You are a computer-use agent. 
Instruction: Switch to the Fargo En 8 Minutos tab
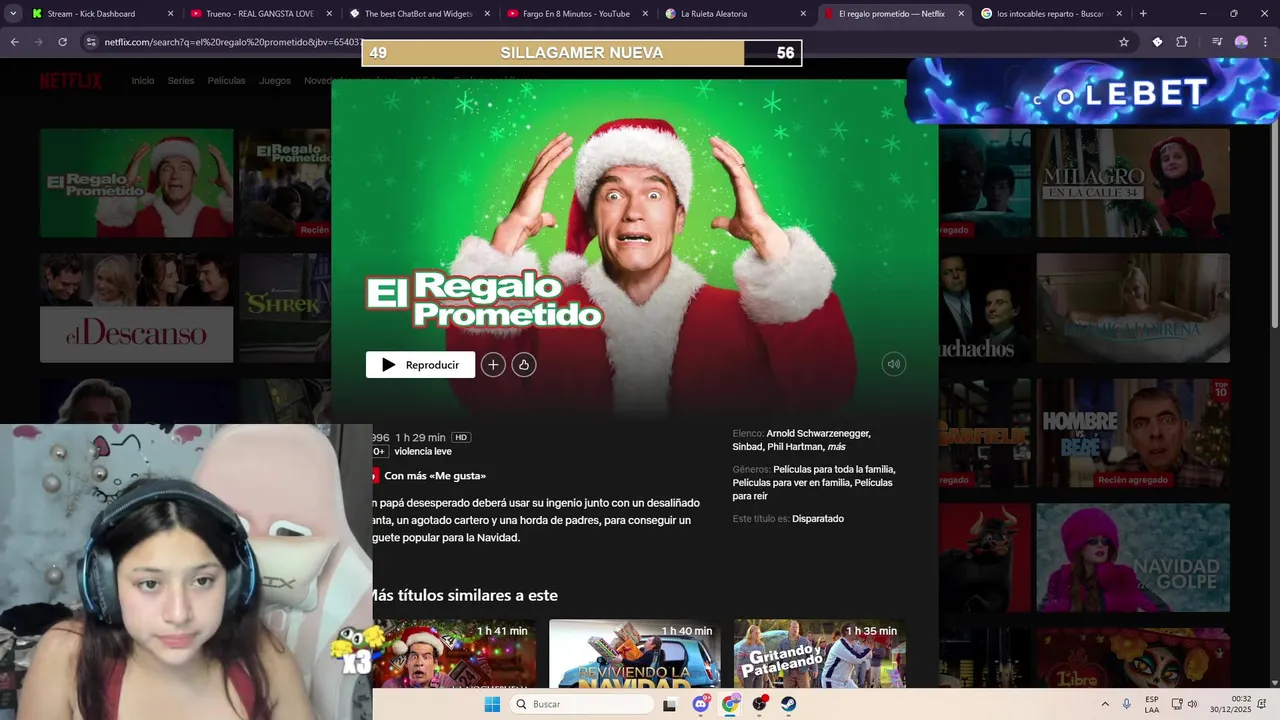576,14
